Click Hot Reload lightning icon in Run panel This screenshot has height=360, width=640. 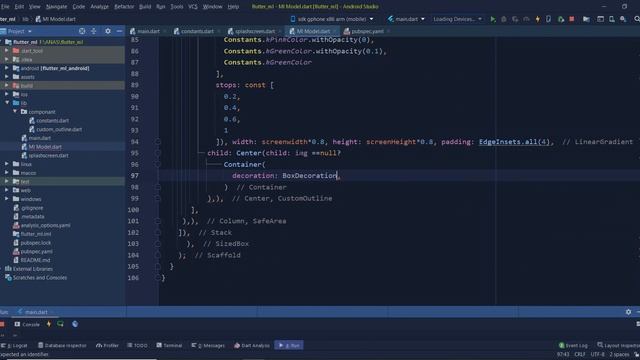[x=49, y=324]
